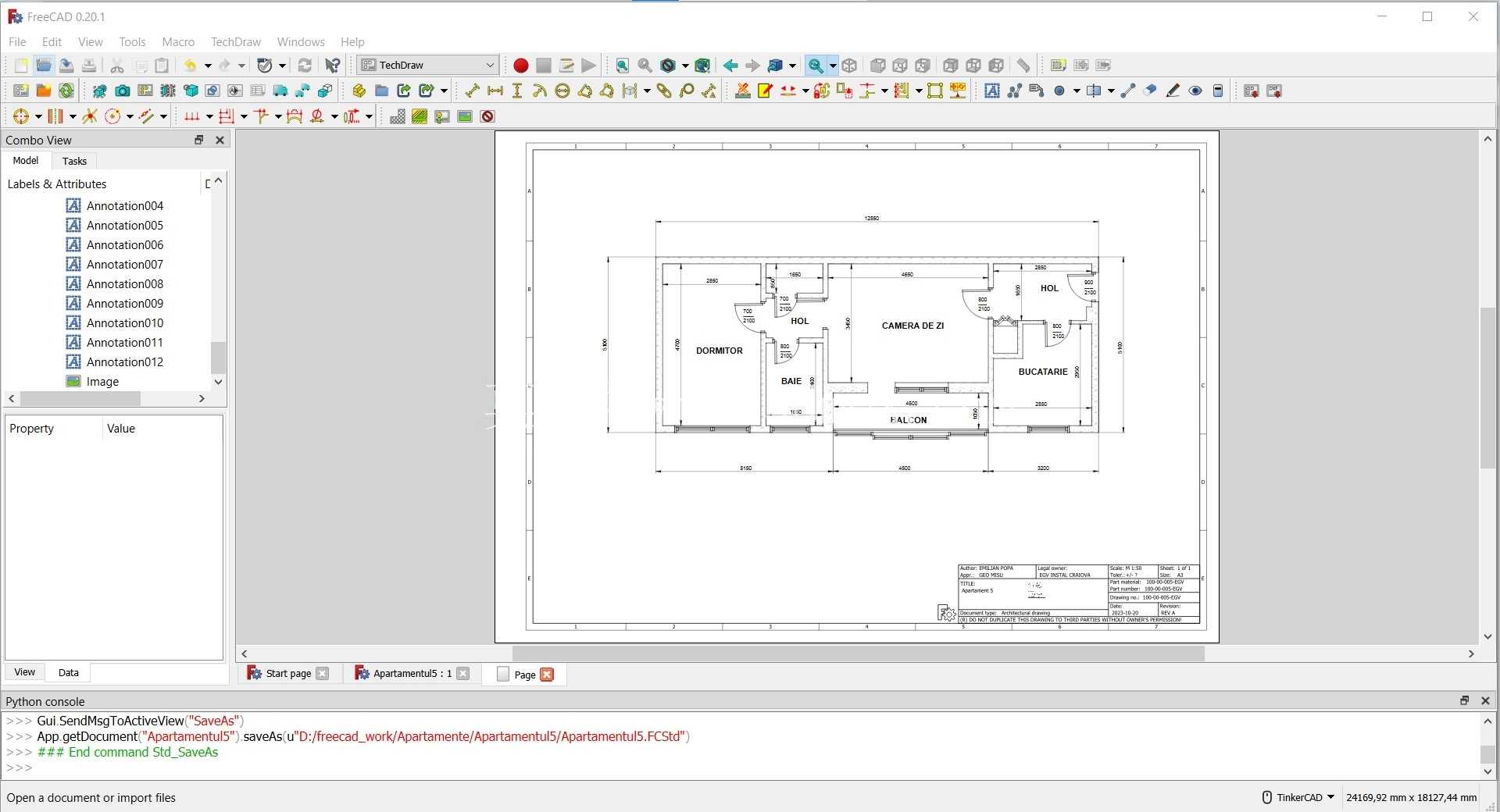Float the Python console panel
The image size is (1500, 812).
(x=1464, y=700)
